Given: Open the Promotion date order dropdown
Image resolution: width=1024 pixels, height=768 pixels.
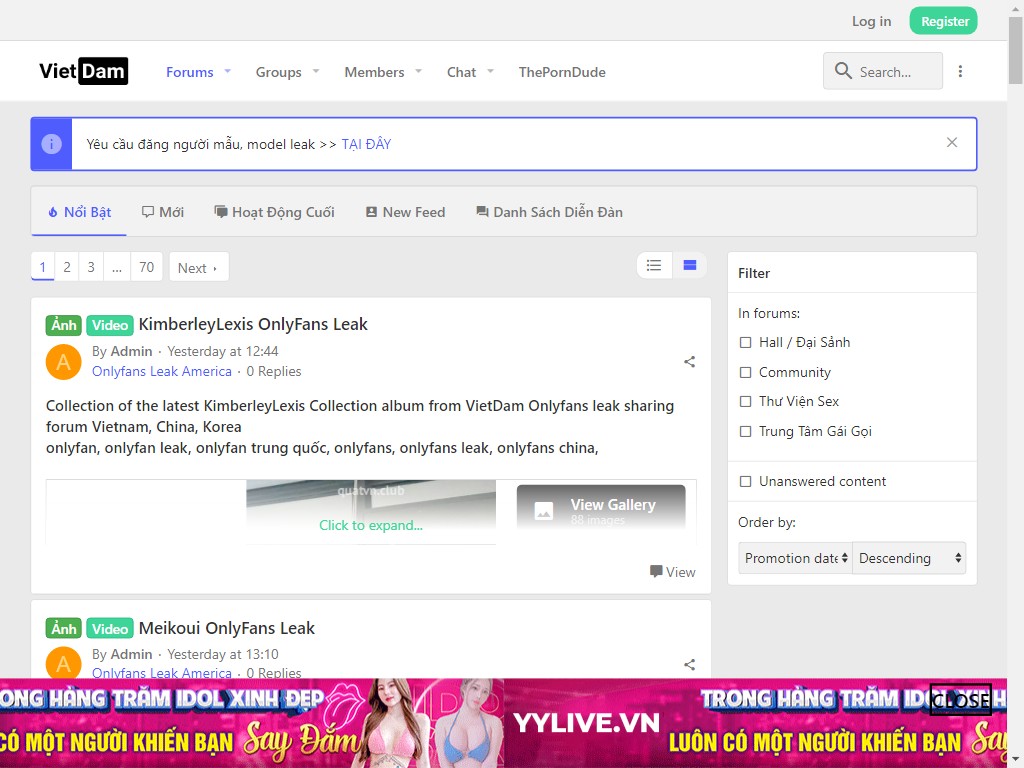Looking at the screenshot, I should (x=796, y=558).
